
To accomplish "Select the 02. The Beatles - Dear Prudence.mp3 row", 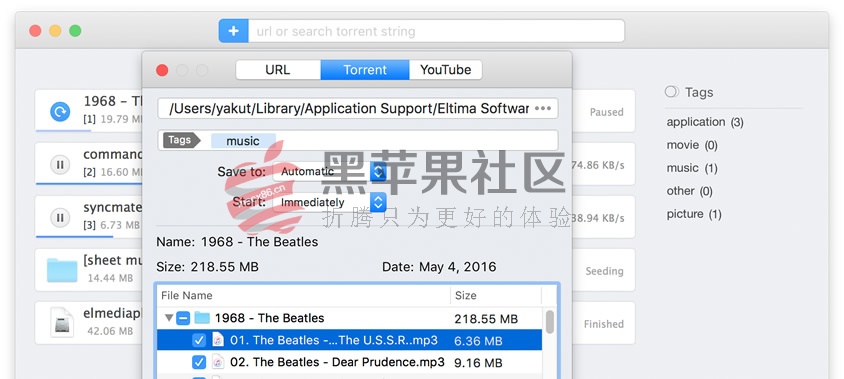I will 349,362.
